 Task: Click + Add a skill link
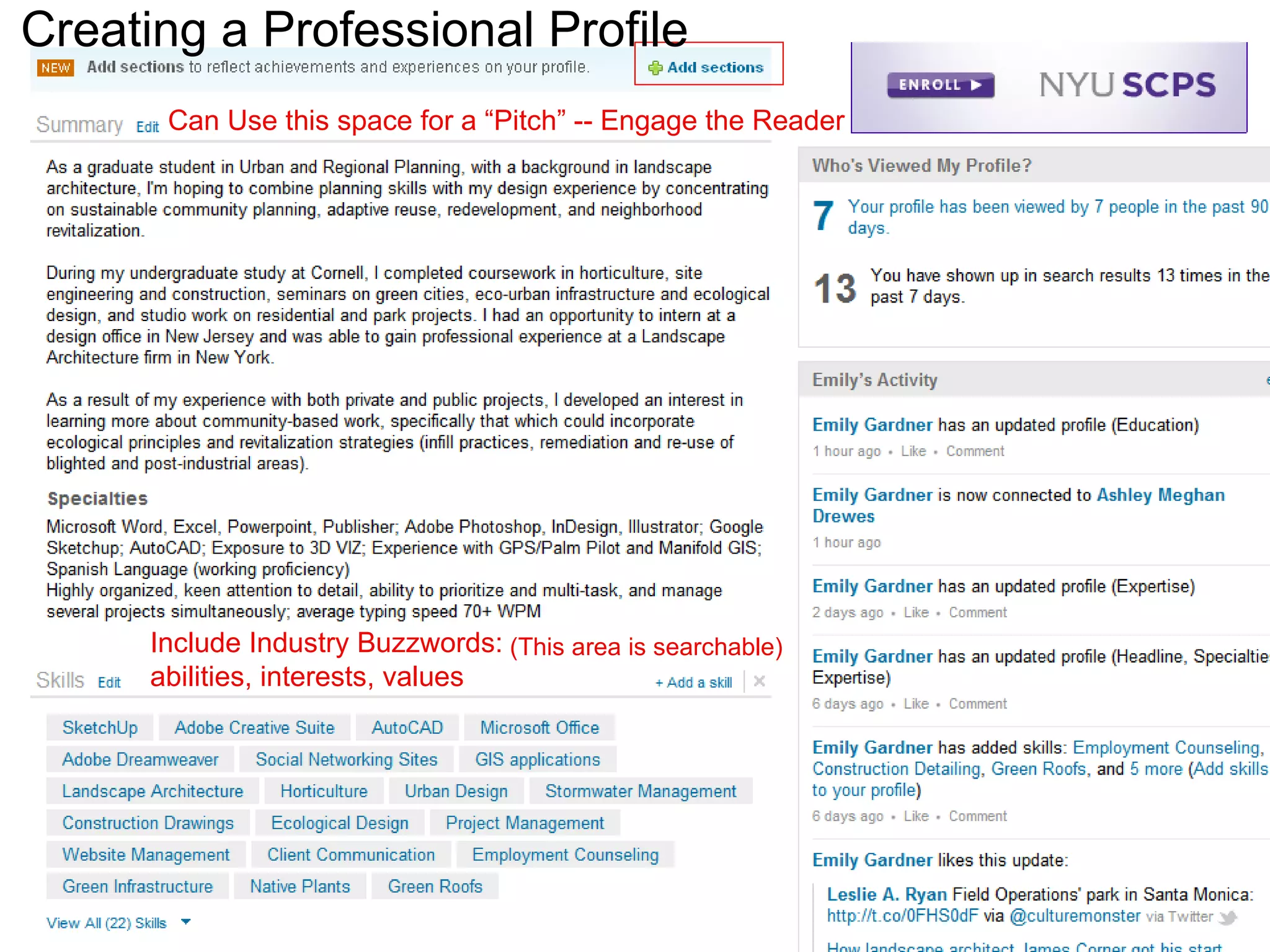[693, 682]
